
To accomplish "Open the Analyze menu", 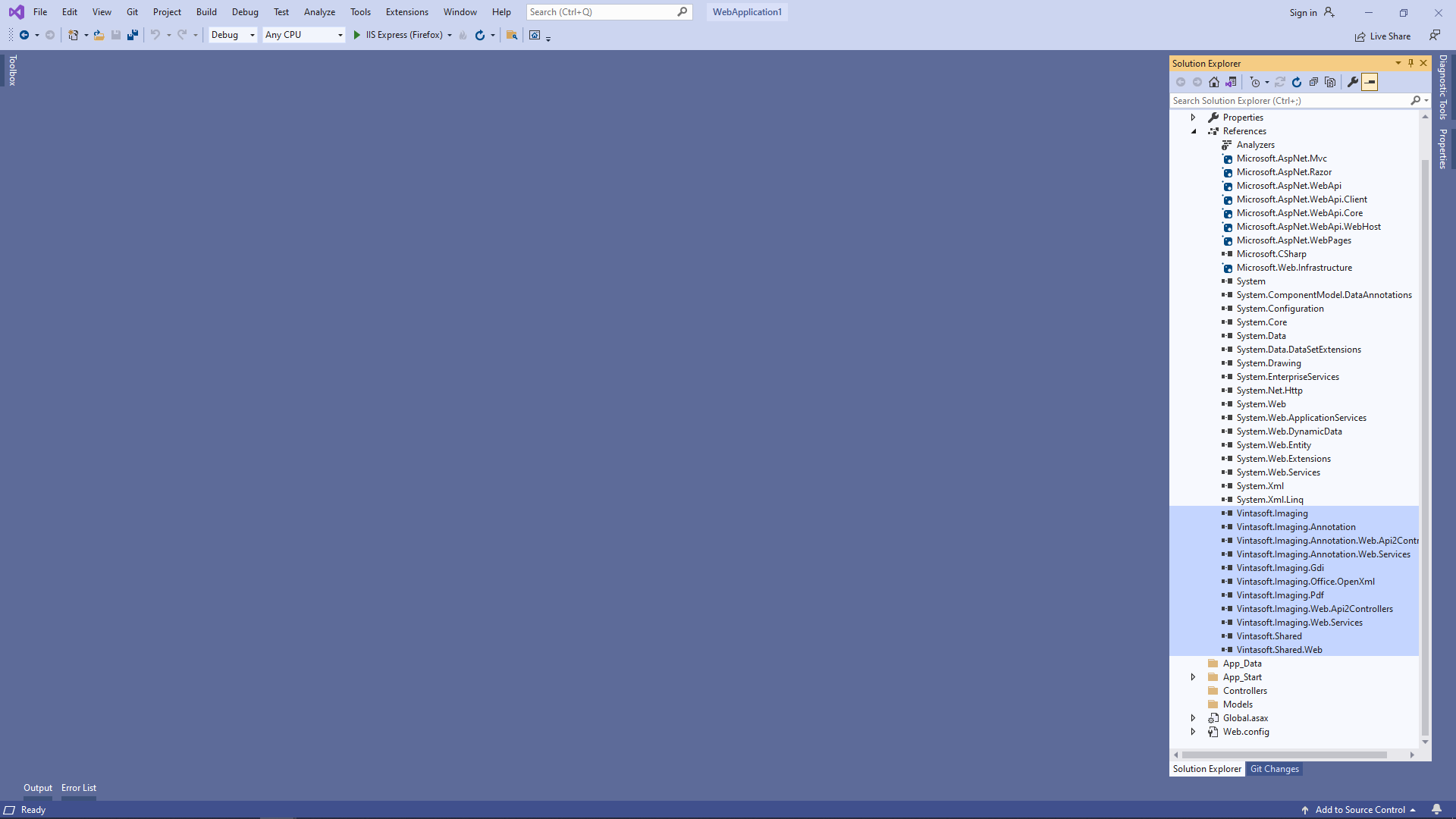I will 319,12.
